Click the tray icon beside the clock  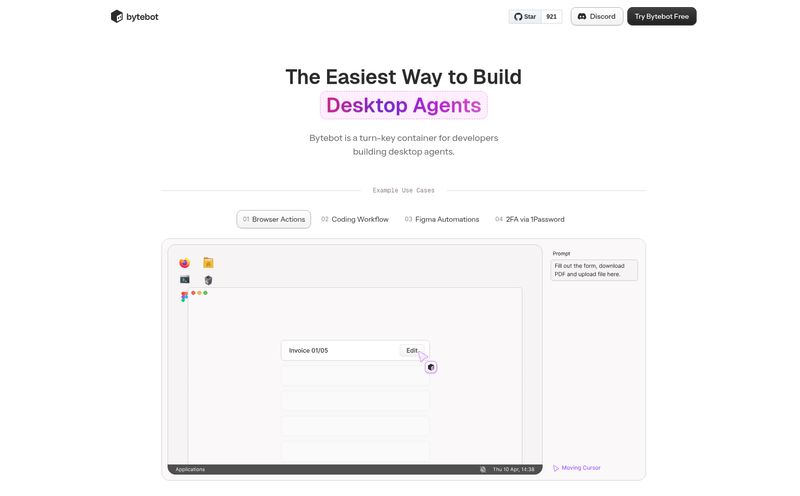point(483,469)
